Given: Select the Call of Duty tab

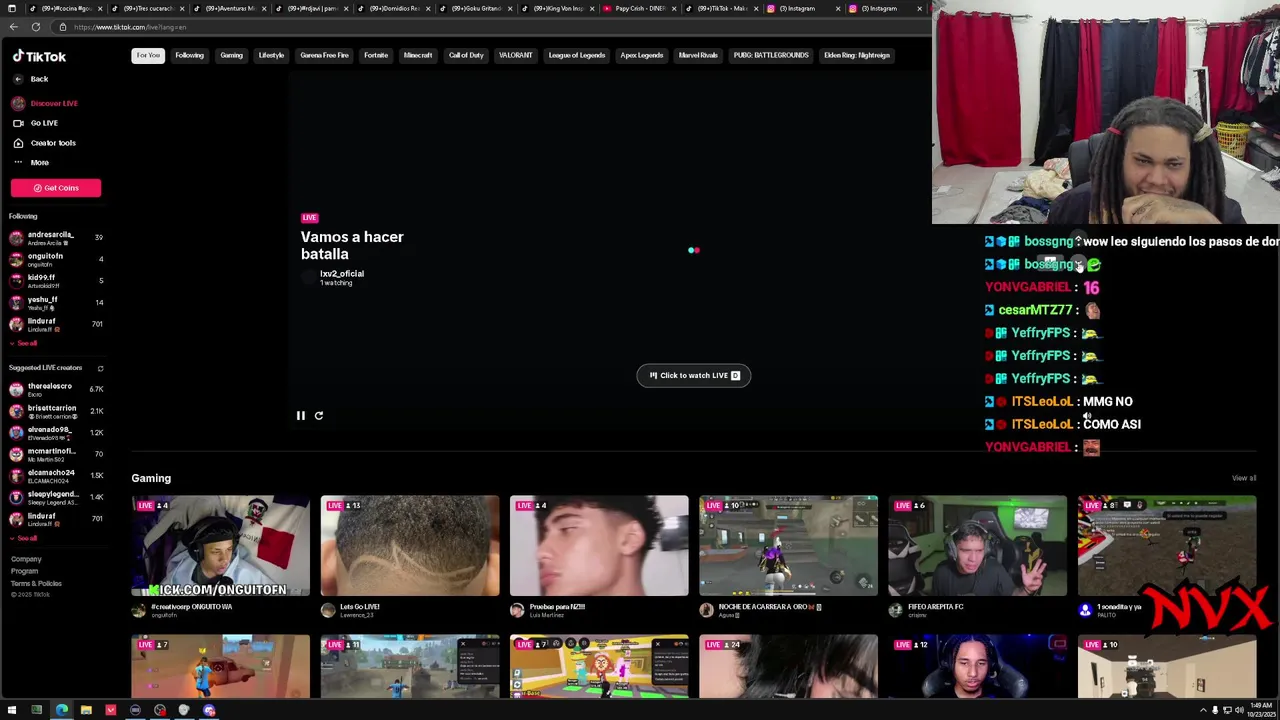Looking at the screenshot, I should coord(466,55).
